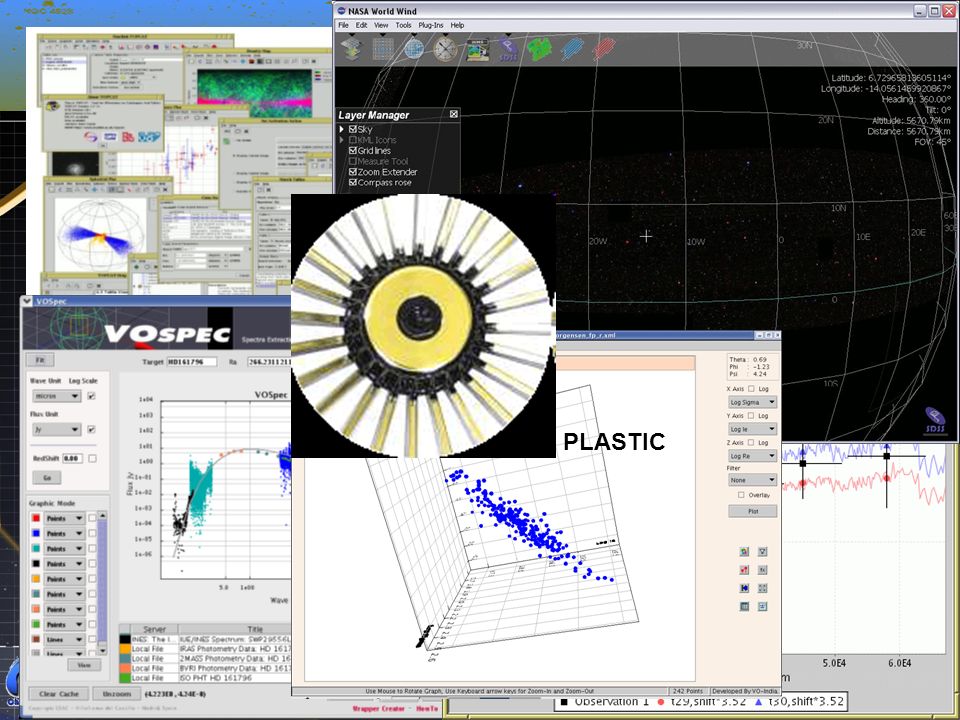Click the table icon in 3D plot sidebar
The width and height of the screenshot is (960, 720).
tap(744, 607)
